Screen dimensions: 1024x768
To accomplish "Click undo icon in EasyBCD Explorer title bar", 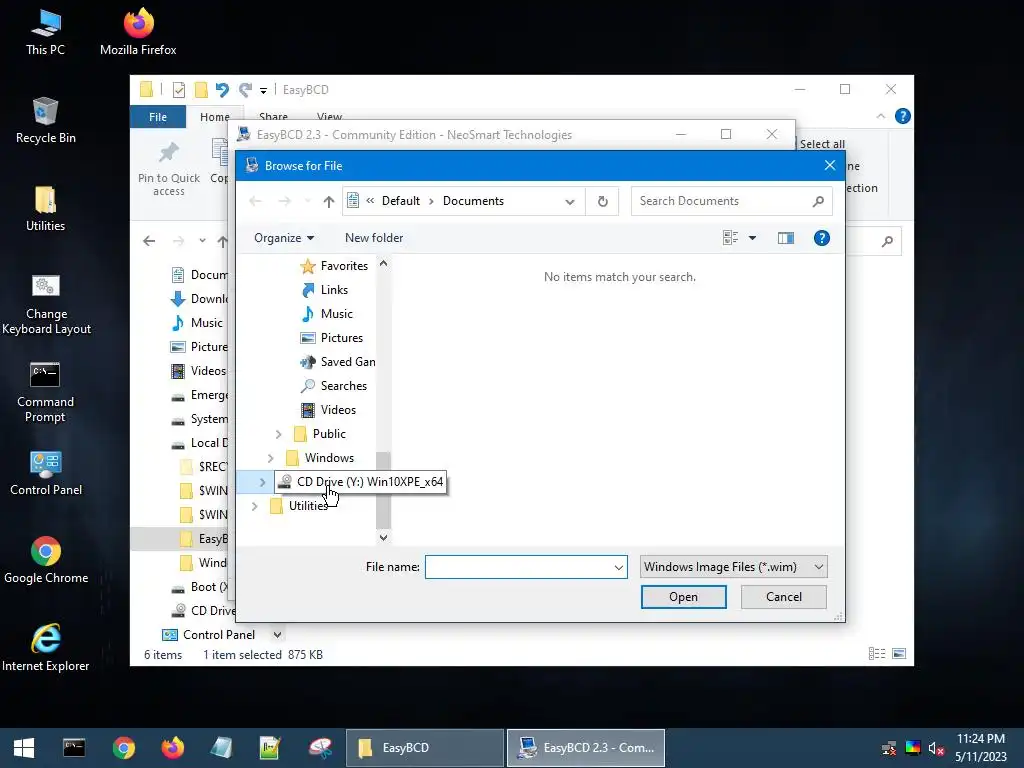I will (x=222, y=89).
